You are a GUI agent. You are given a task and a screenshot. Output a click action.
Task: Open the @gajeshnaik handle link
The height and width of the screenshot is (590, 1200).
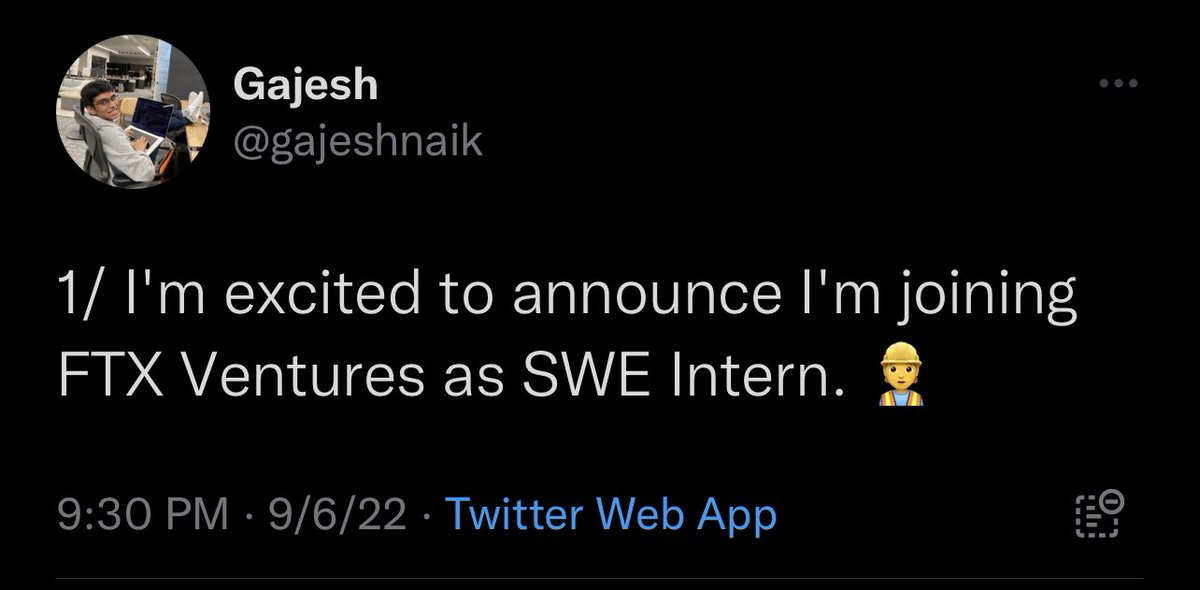357,144
